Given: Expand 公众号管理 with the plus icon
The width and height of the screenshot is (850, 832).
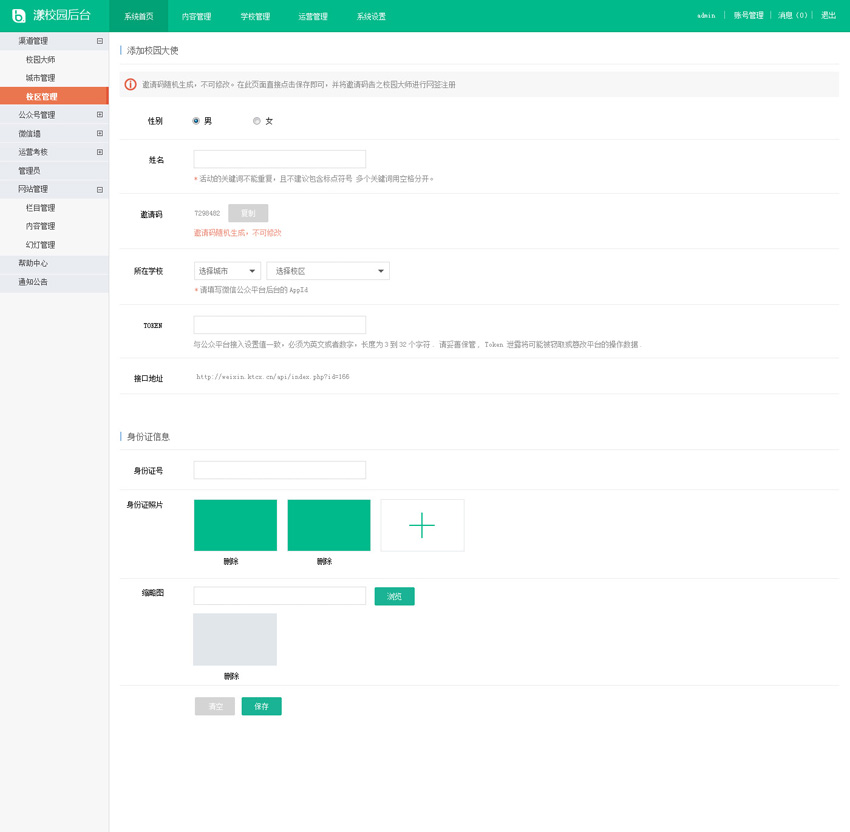Looking at the screenshot, I should [99, 115].
